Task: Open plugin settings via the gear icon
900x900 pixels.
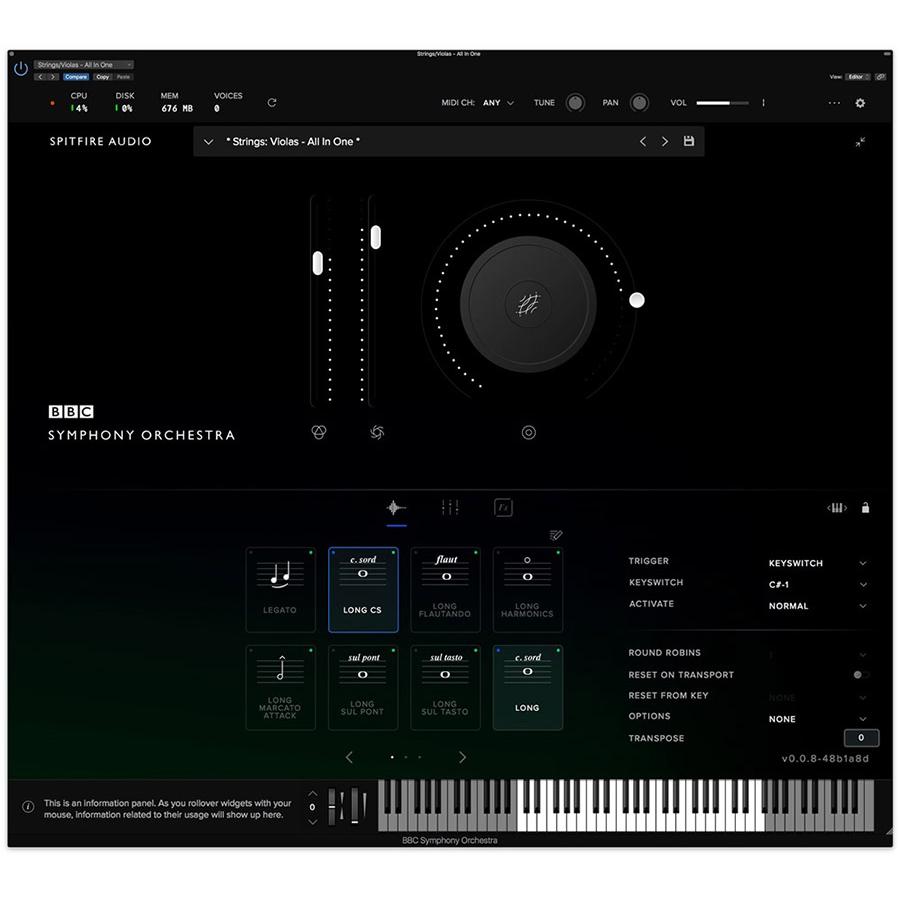Action: point(860,103)
